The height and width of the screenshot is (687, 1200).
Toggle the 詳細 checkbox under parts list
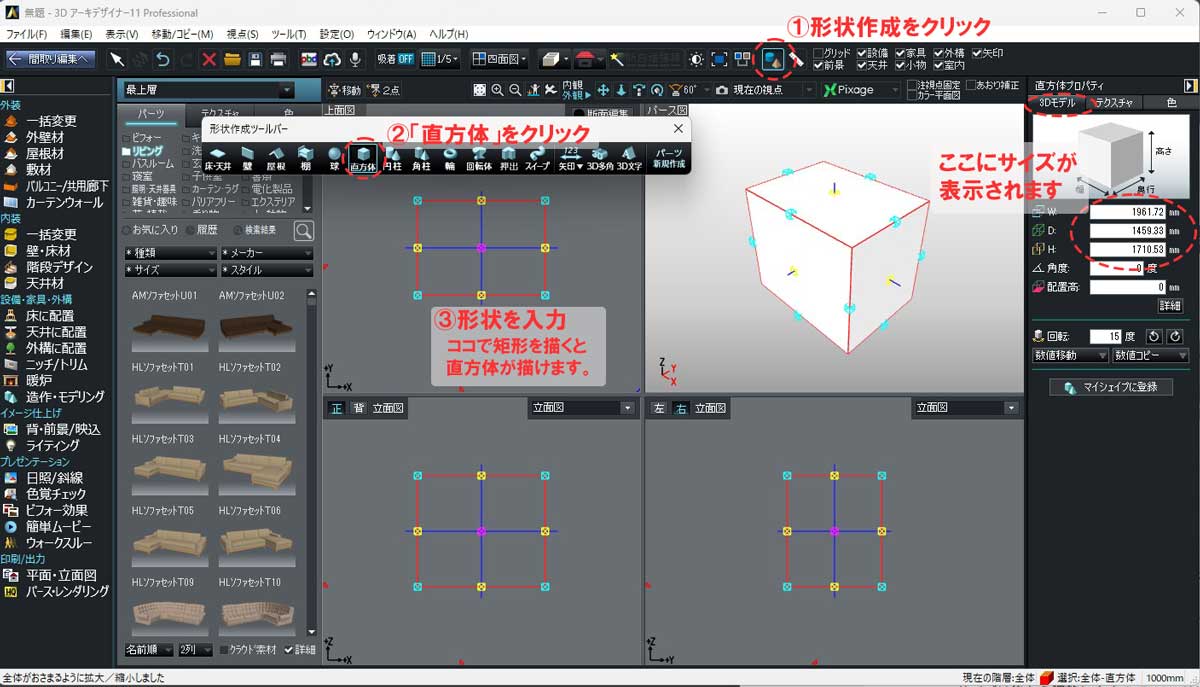tap(290, 650)
